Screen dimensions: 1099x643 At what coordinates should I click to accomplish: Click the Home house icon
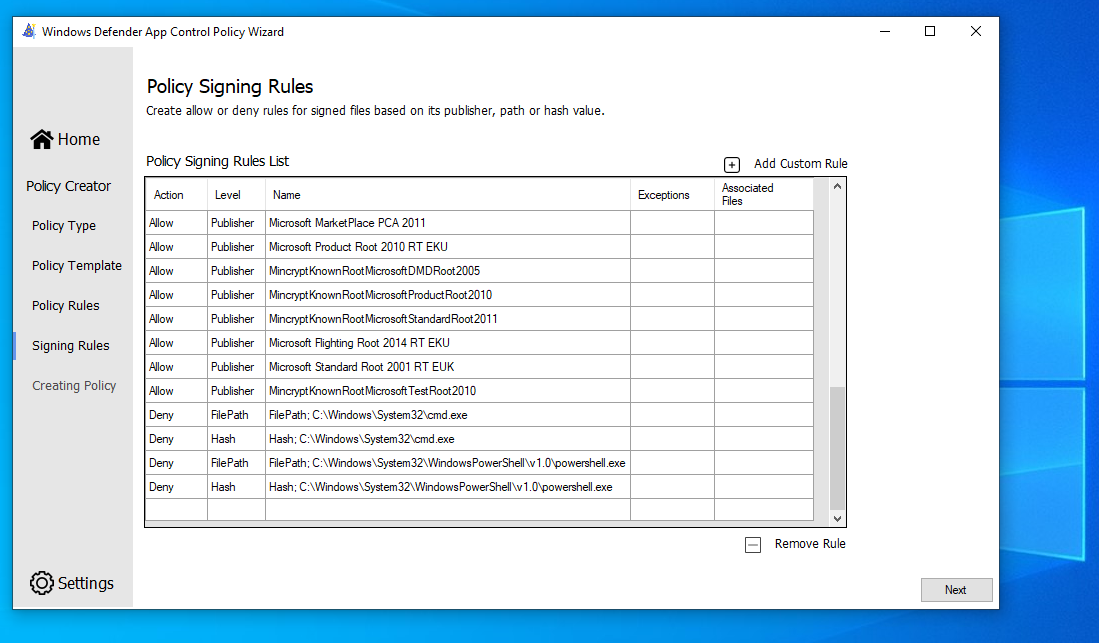[x=41, y=140]
